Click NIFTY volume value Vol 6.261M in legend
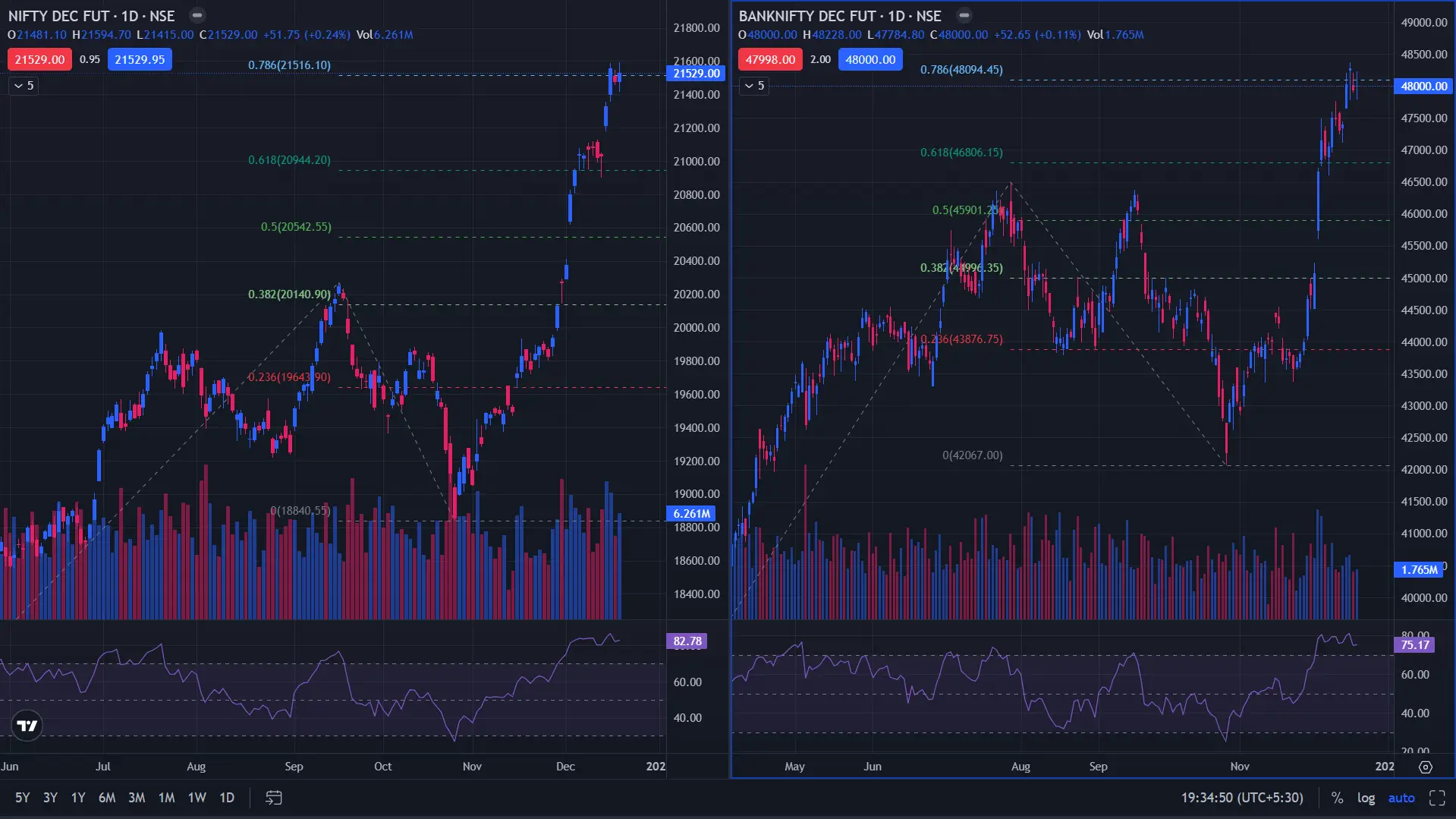The image size is (1456, 819). [385, 35]
